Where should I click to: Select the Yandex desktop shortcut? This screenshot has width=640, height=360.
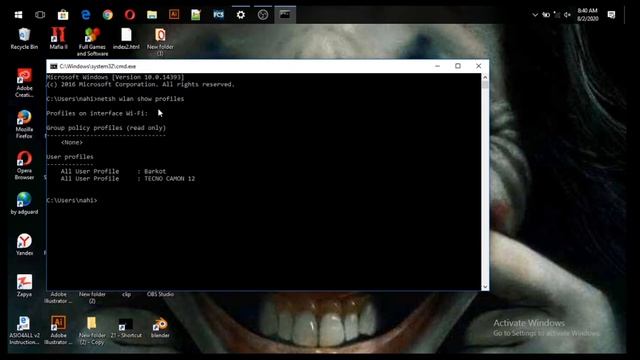click(x=24, y=244)
